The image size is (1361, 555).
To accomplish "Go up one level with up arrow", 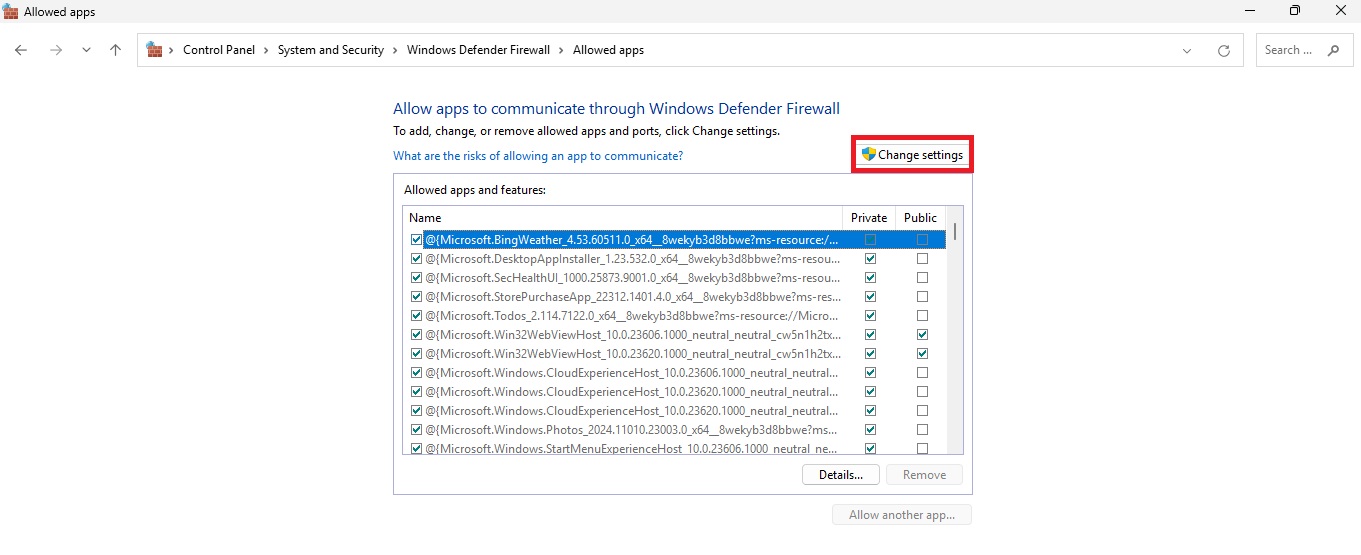I will click(x=116, y=50).
